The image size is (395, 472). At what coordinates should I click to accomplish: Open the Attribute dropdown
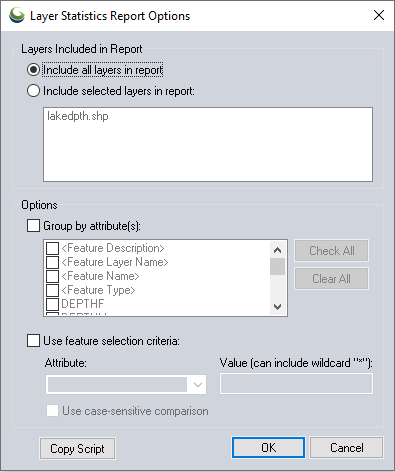point(126,385)
